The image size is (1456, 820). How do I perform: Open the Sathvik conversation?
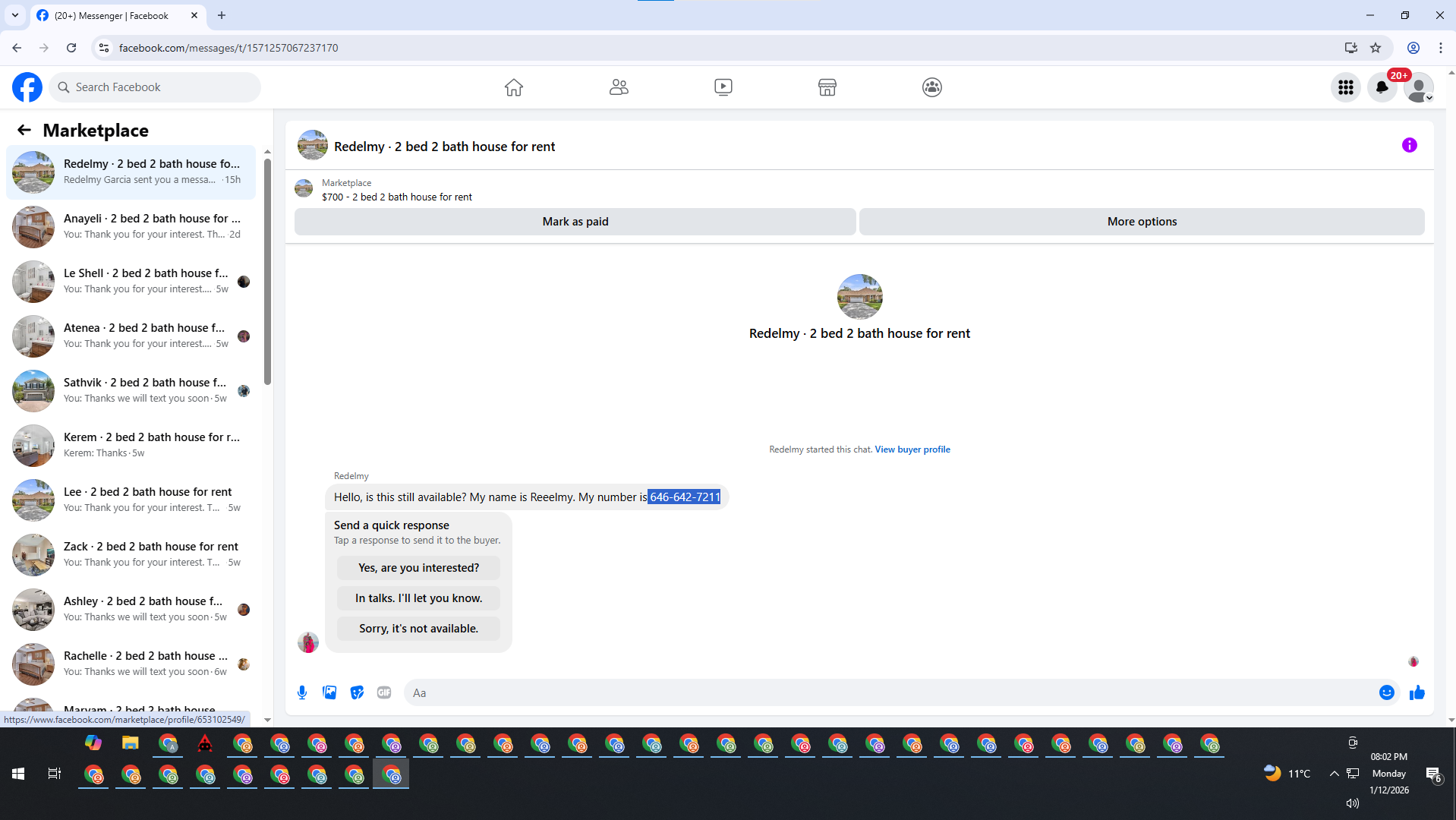point(131,391)
